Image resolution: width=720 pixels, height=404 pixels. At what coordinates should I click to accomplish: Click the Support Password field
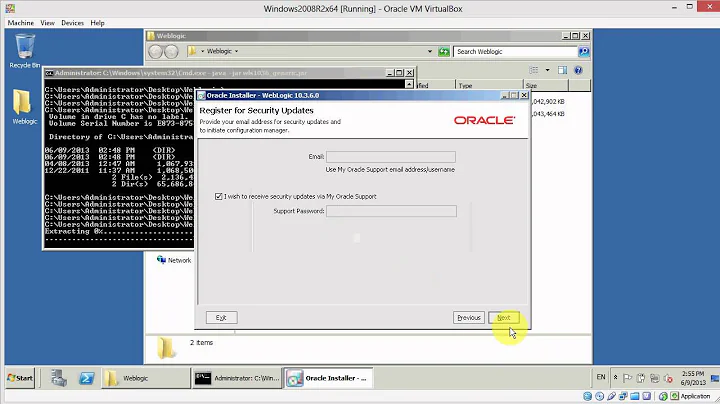391,211
